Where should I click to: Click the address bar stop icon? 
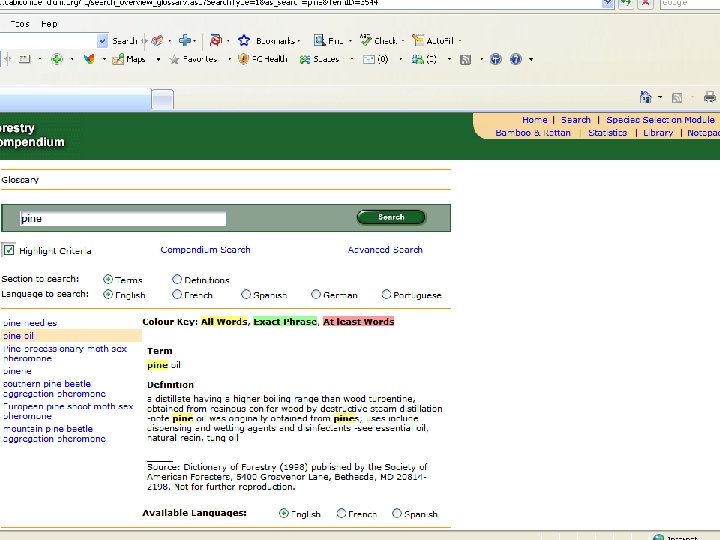[646, 3]
